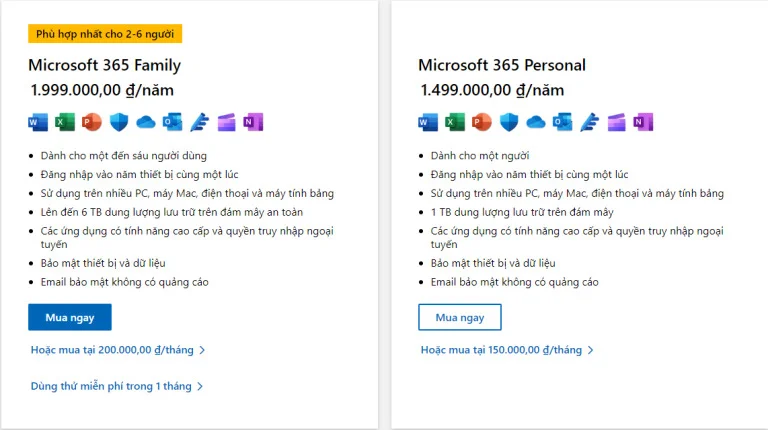
Task: Click the Clipchamp icon in the Family plan
Action: (x=227, y=122)
